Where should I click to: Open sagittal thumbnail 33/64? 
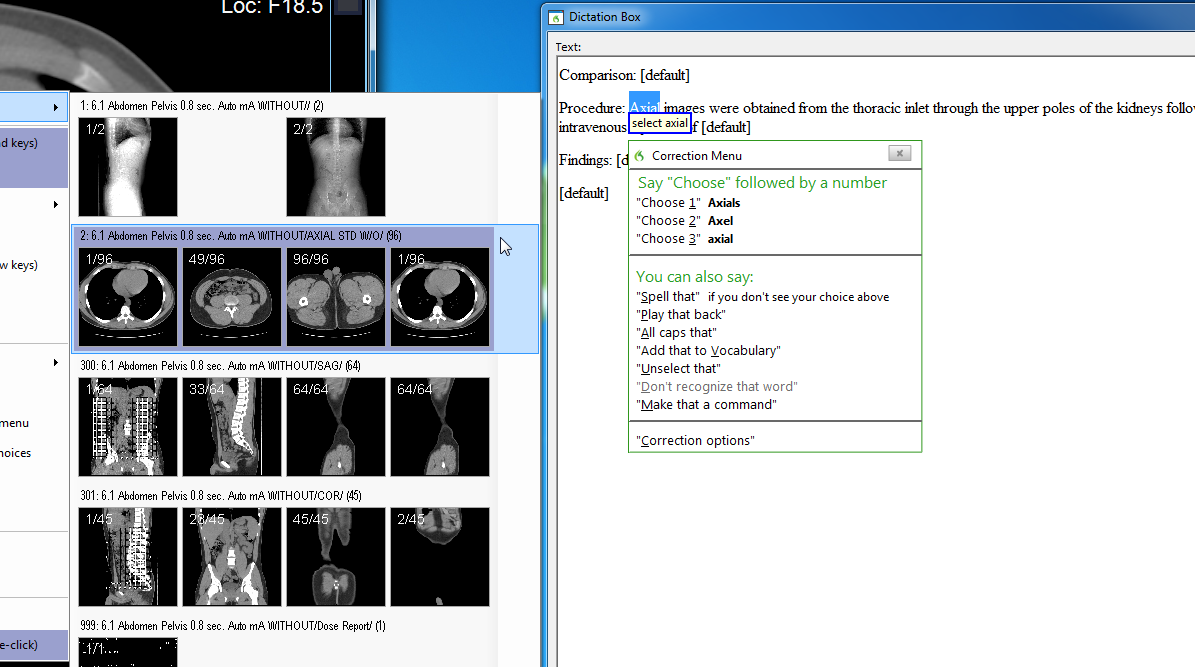(232, 427)
